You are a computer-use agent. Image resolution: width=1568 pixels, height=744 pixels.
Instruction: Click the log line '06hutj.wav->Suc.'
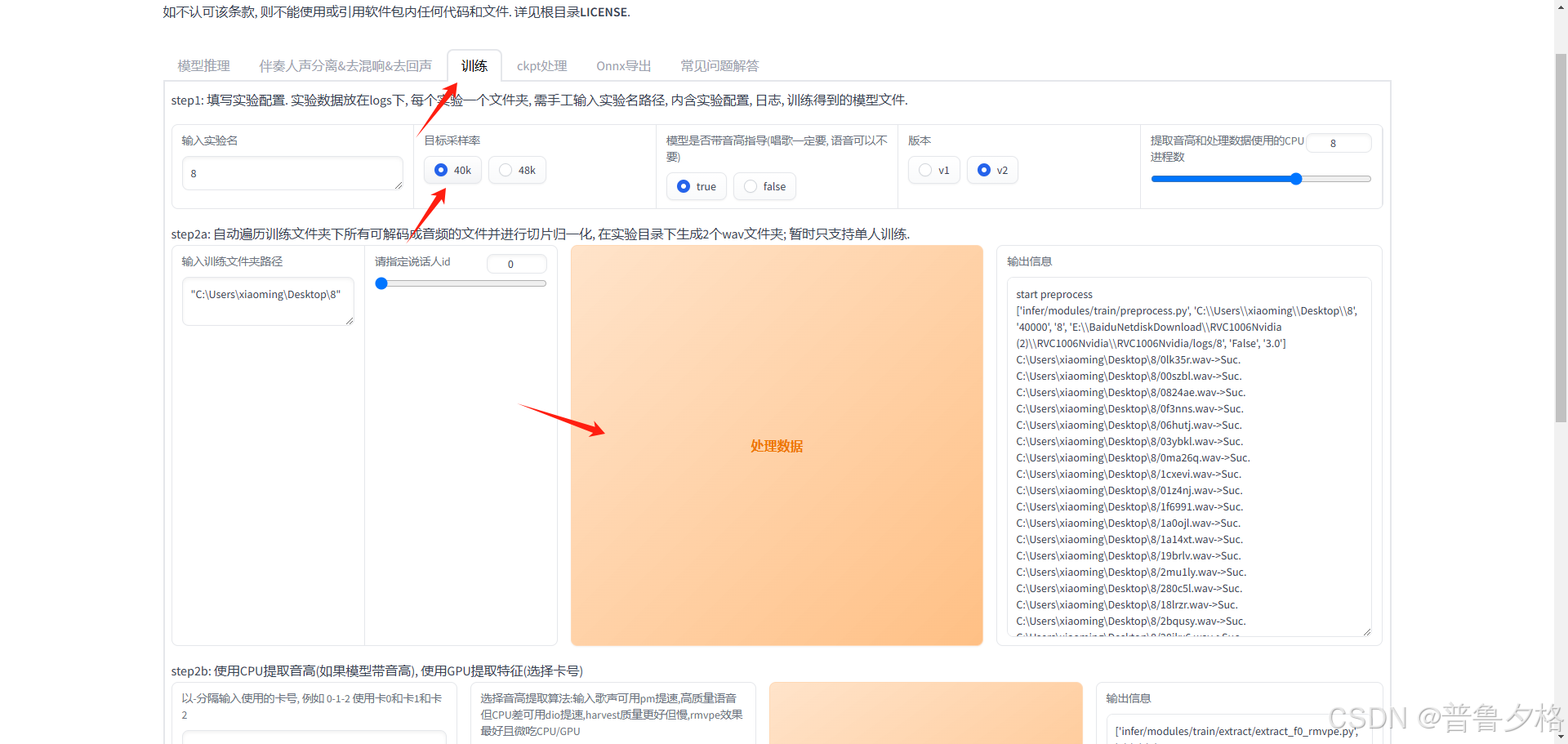1129,425
